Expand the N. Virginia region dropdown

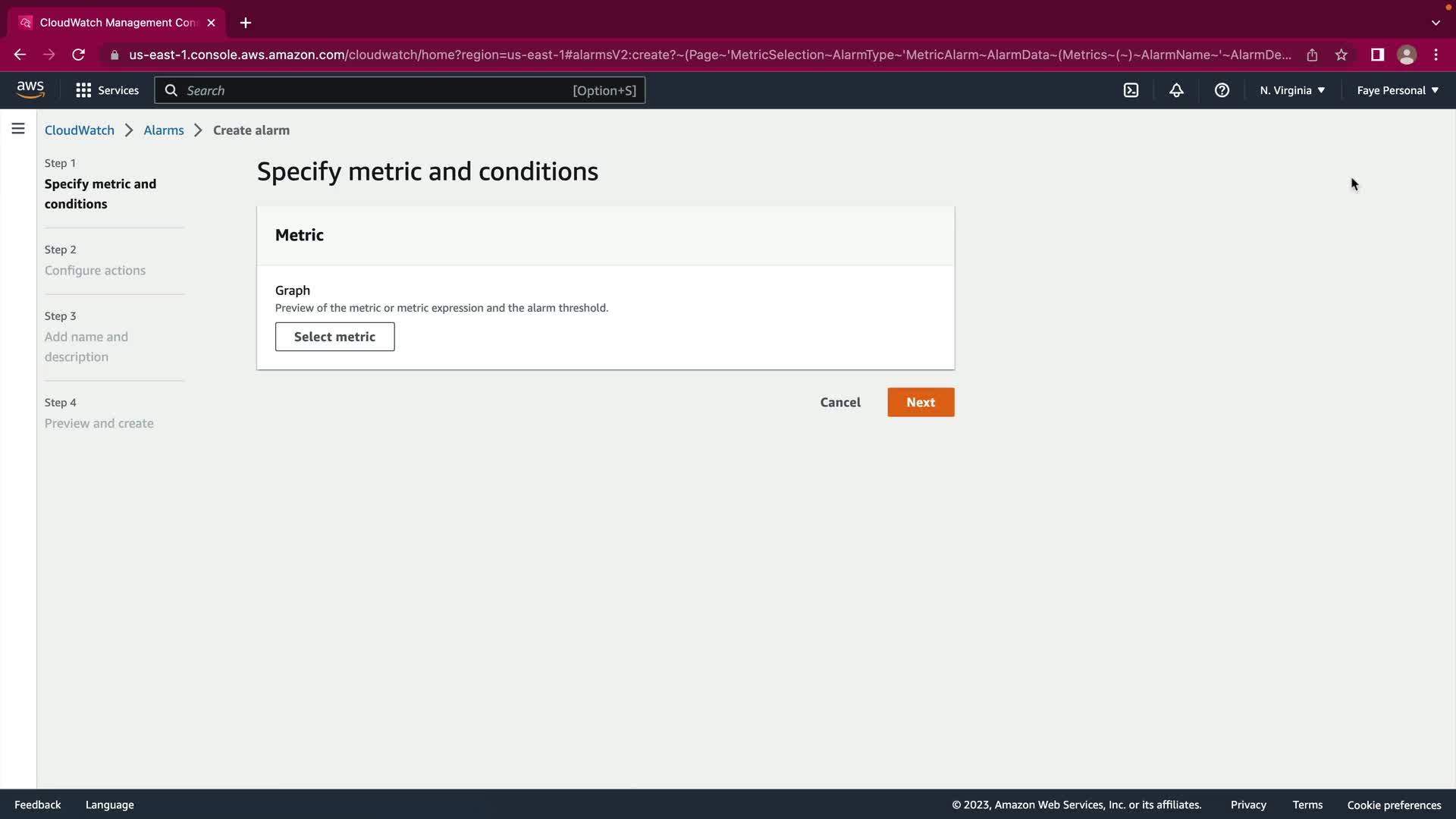[x=1292, y=90]
